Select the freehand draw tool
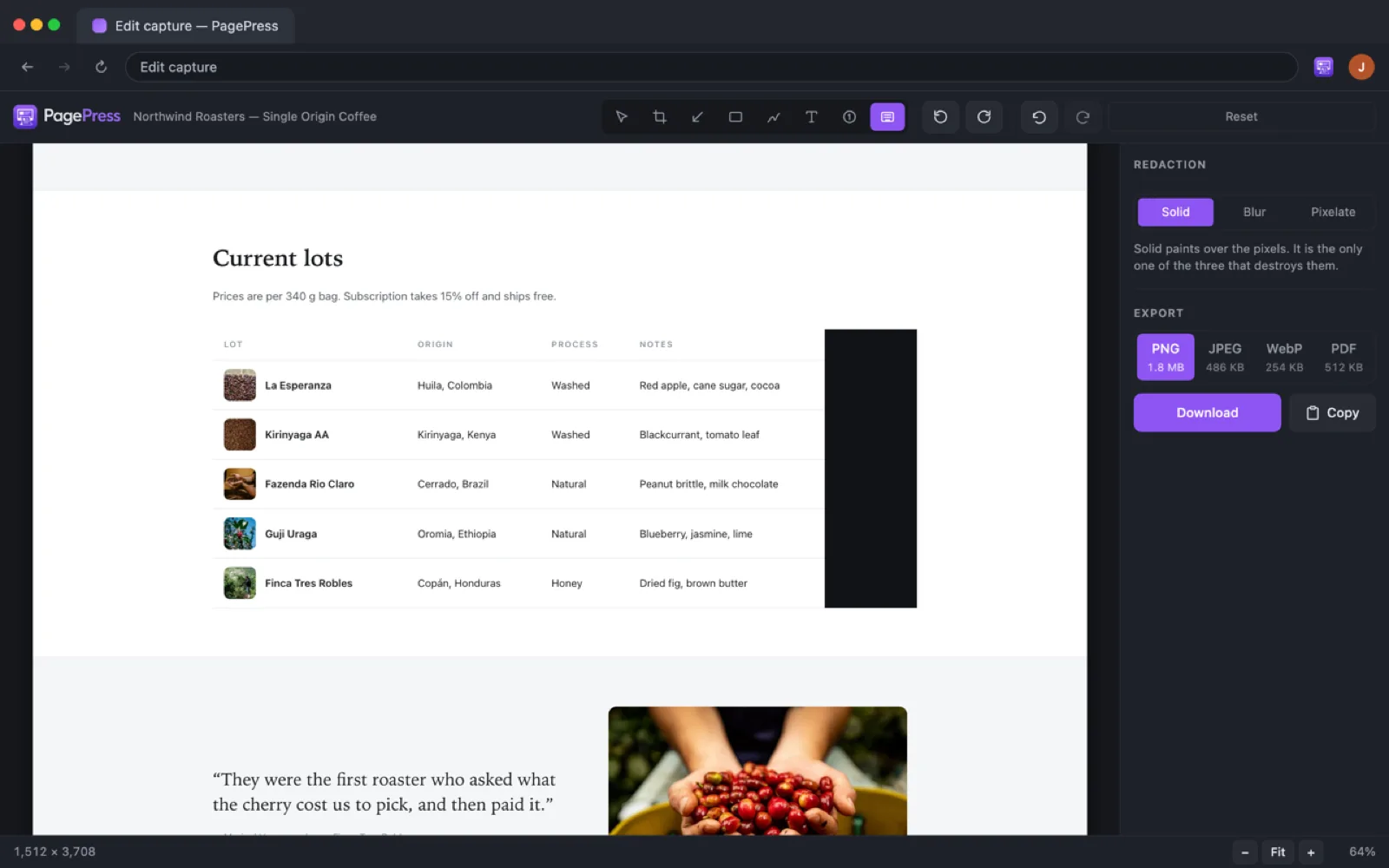The width and height of the screenshot is (1389, 868). click(773, 117)
